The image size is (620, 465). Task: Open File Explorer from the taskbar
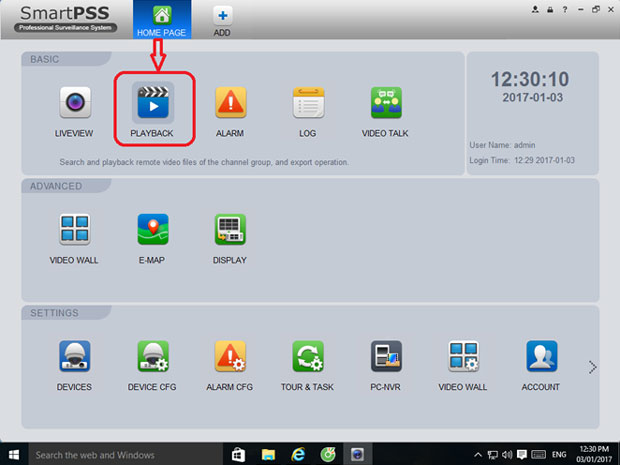click(x=268, y=454)
